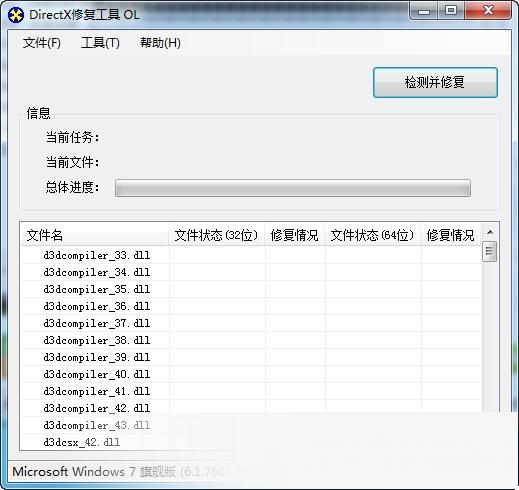Click the 文件状态(32位) column header
Viewport: 519px width, 490px height.
[217, 235]
